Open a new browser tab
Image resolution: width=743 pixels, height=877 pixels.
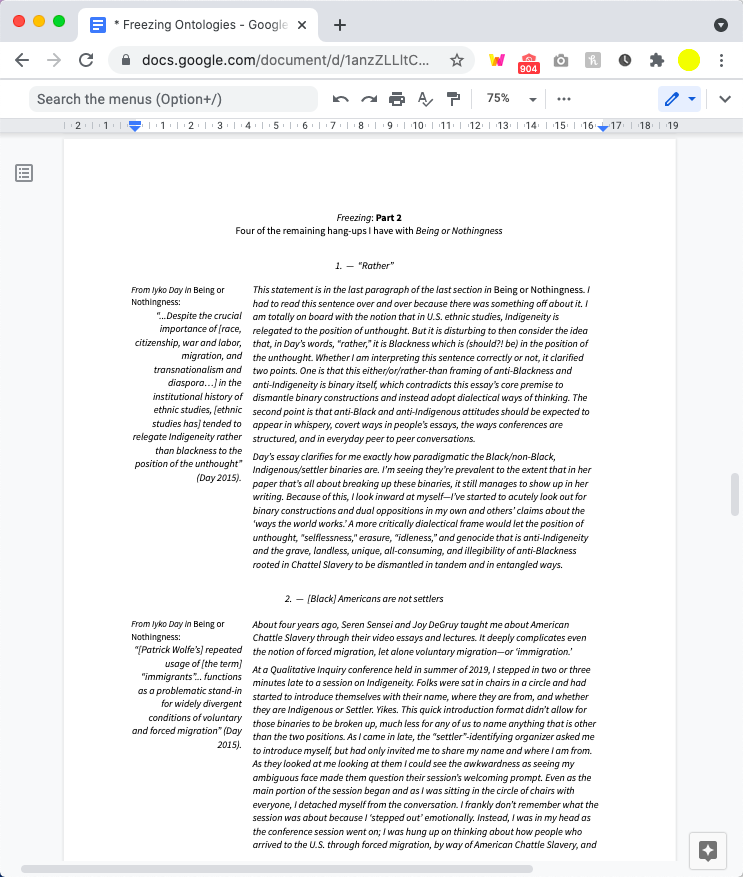tap(340, 24)
